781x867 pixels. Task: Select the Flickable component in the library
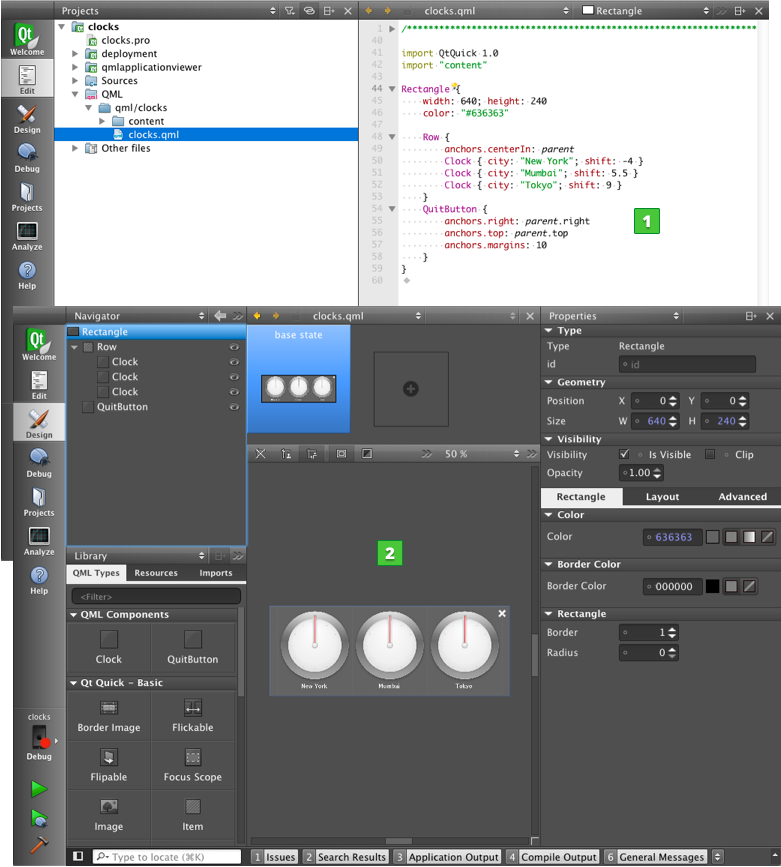(x=193, y=708)
